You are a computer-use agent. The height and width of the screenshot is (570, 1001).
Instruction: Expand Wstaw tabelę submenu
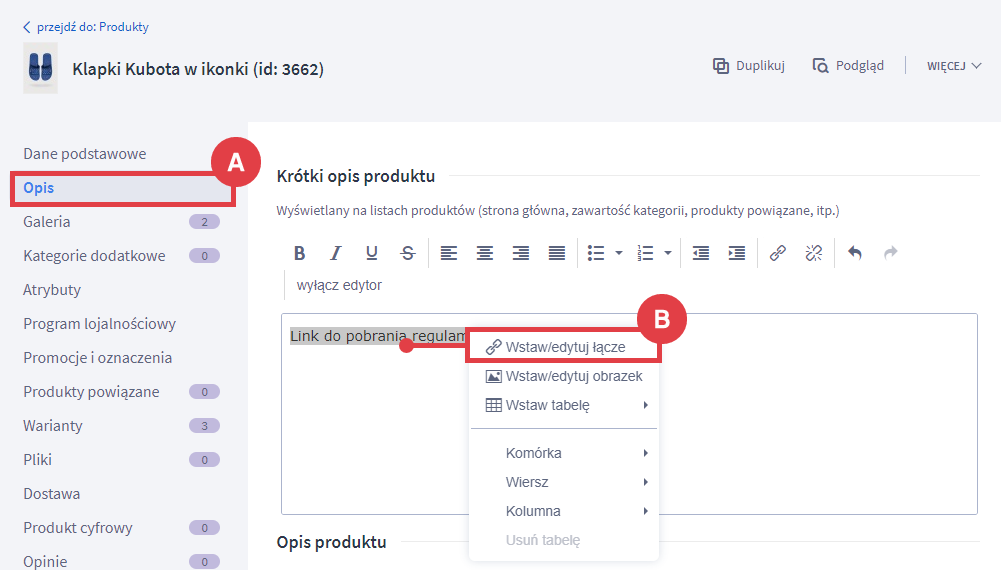pos(565,405)
